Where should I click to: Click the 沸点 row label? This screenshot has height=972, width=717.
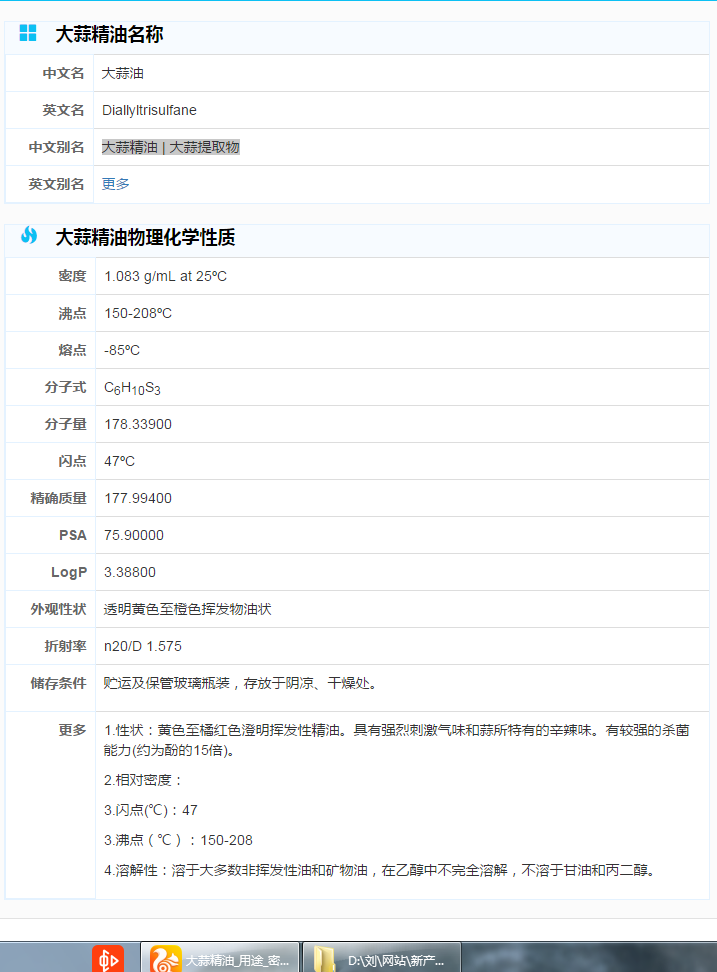coord(73,313)
